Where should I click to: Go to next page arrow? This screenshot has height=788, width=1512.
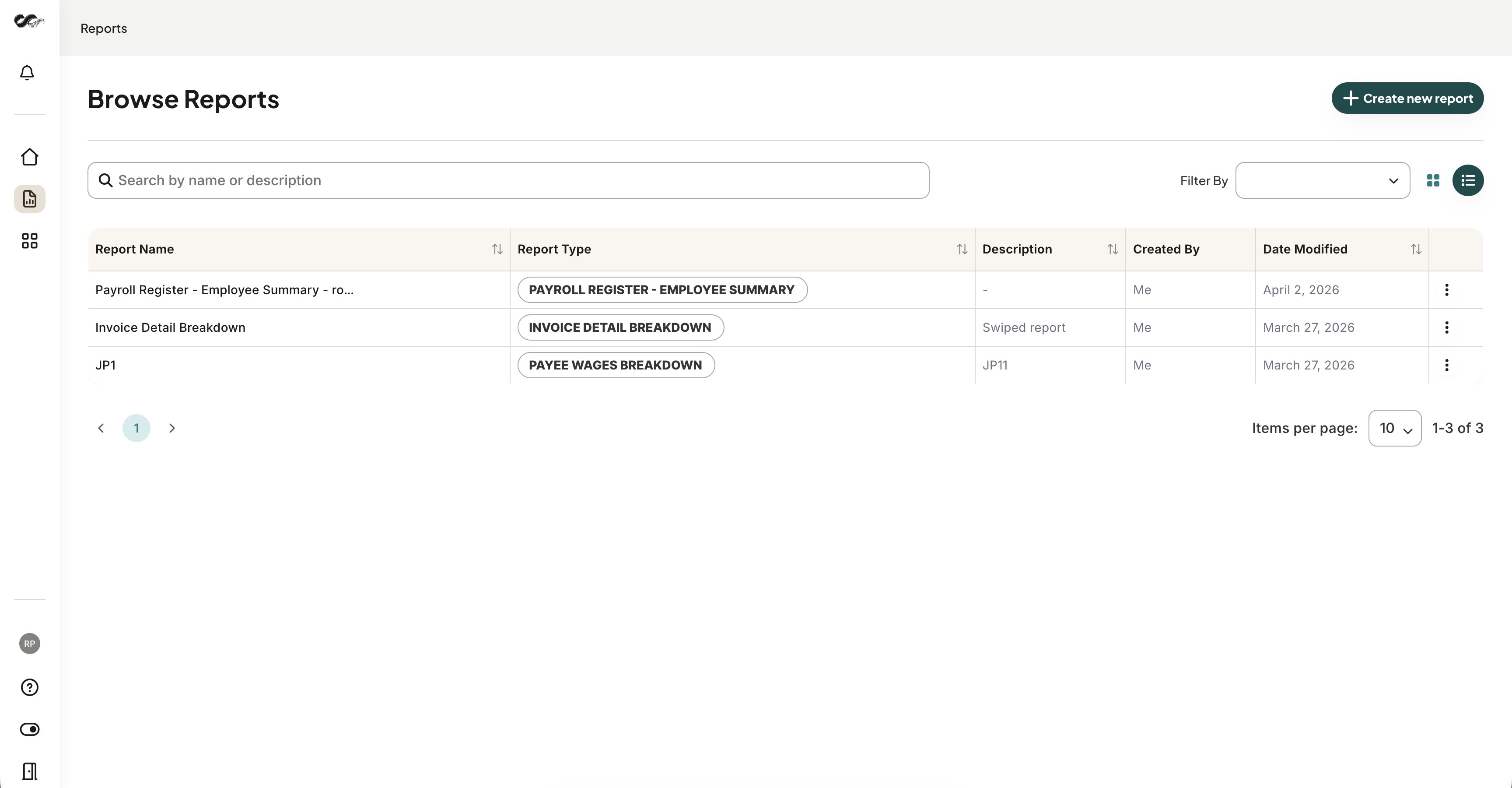pos(172,428)
